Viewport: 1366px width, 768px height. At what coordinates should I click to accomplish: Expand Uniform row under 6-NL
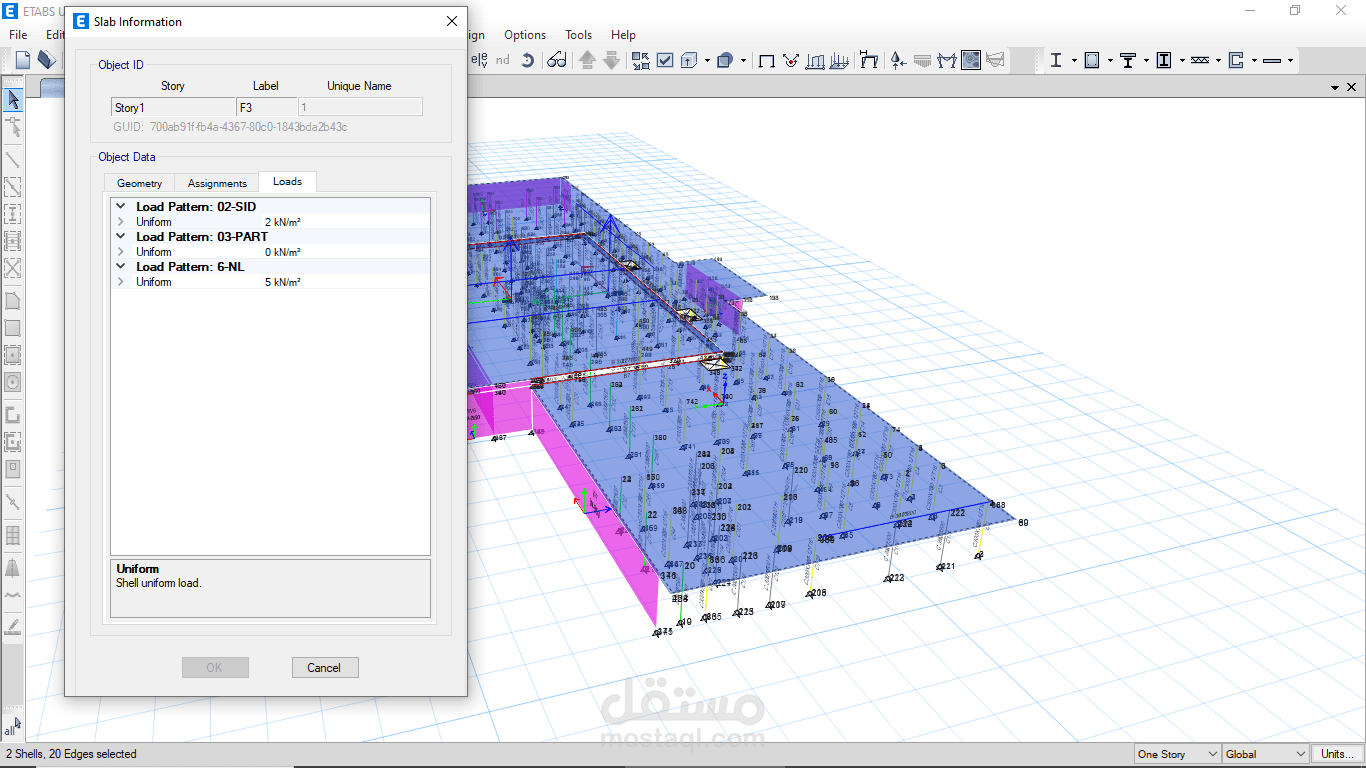(x=121, y=282)
